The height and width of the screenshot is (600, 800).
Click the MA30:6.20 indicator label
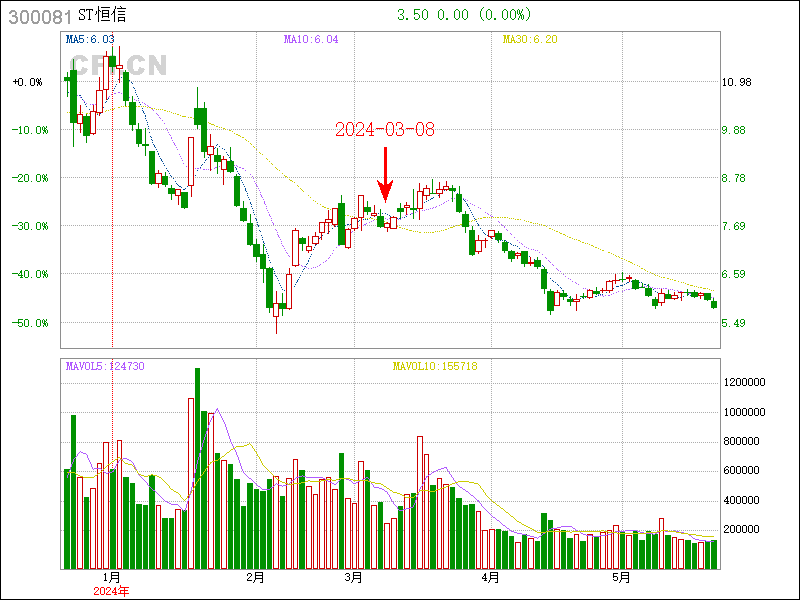[x=529, y=40]
